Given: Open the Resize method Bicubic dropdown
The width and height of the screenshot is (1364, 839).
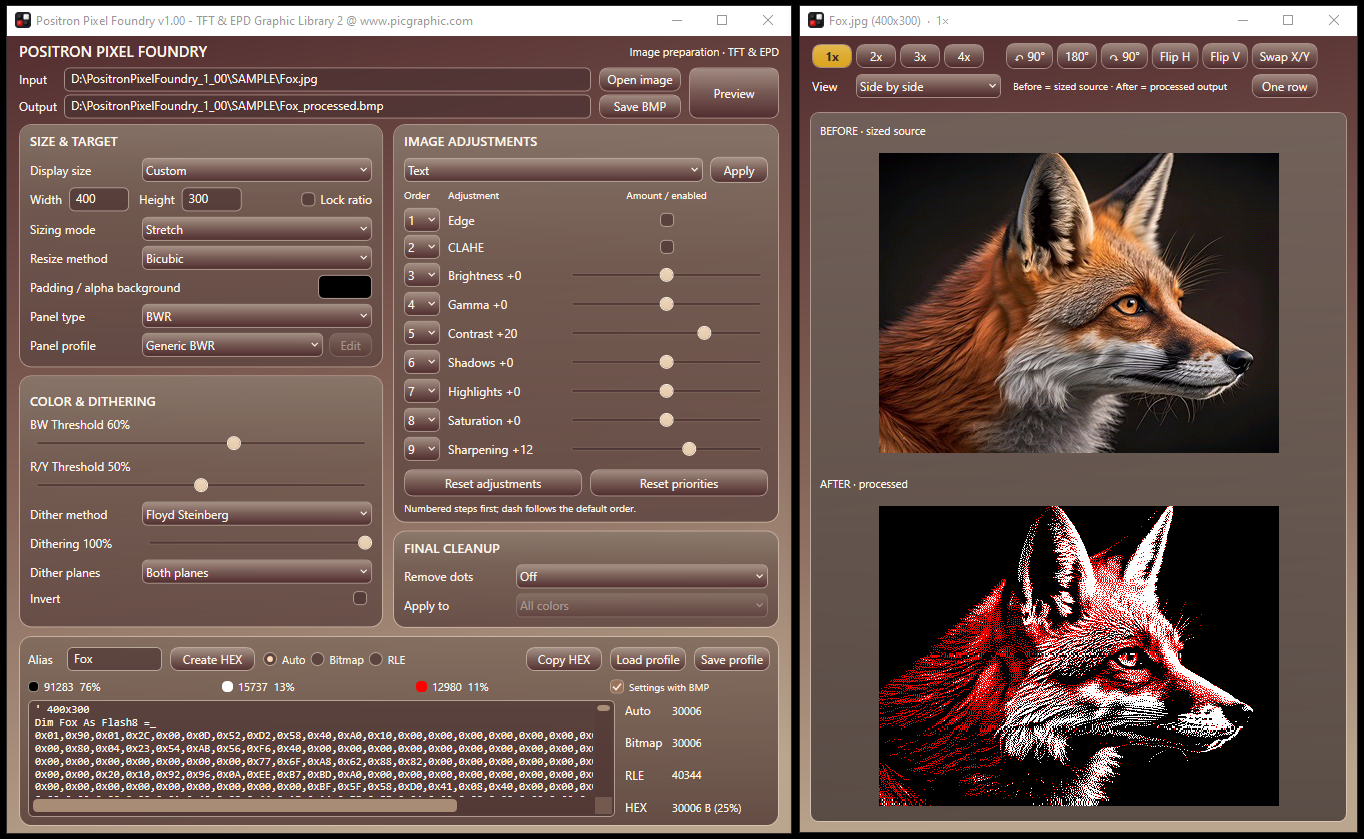Looking at the screenshot, I should click(257, 259).
